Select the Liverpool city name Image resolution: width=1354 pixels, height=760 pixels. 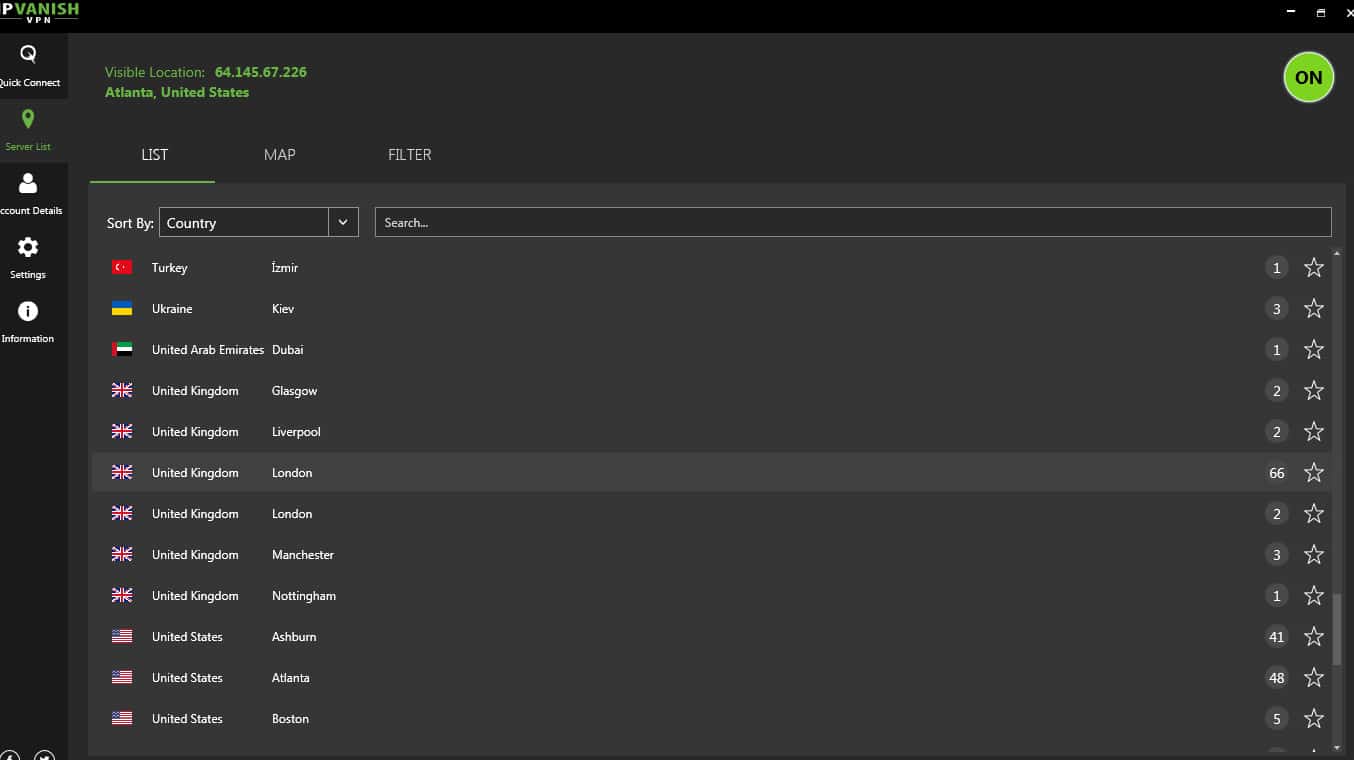tap(296, 431)
